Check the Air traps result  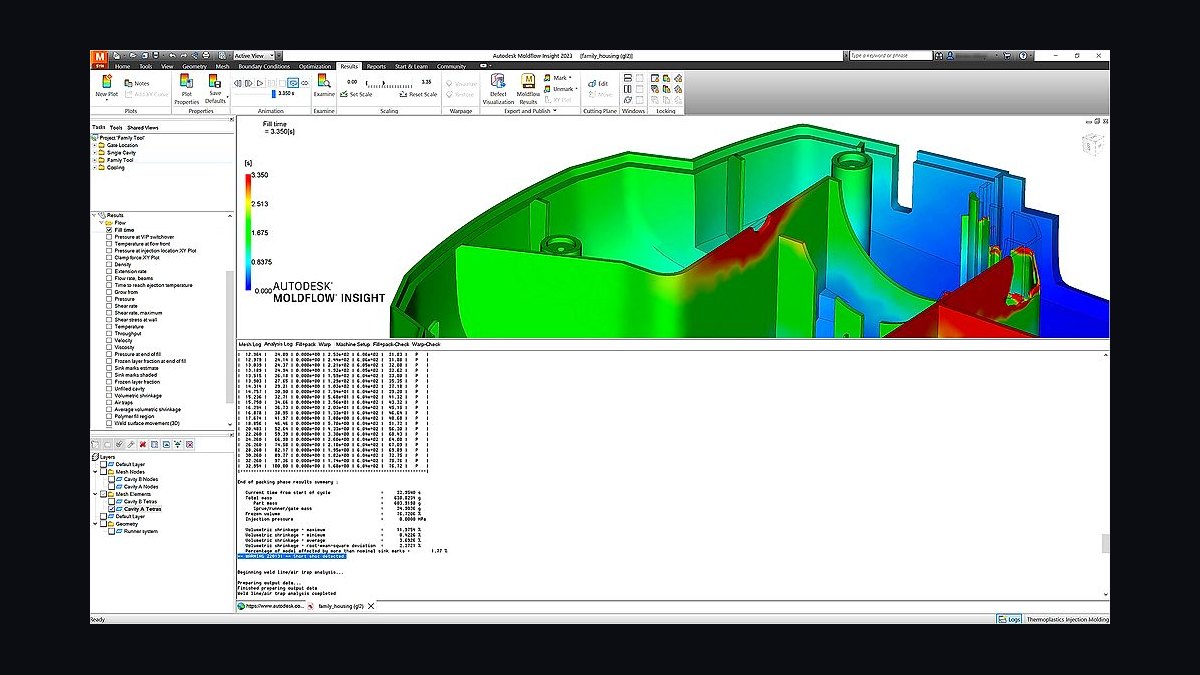(110, 402)
